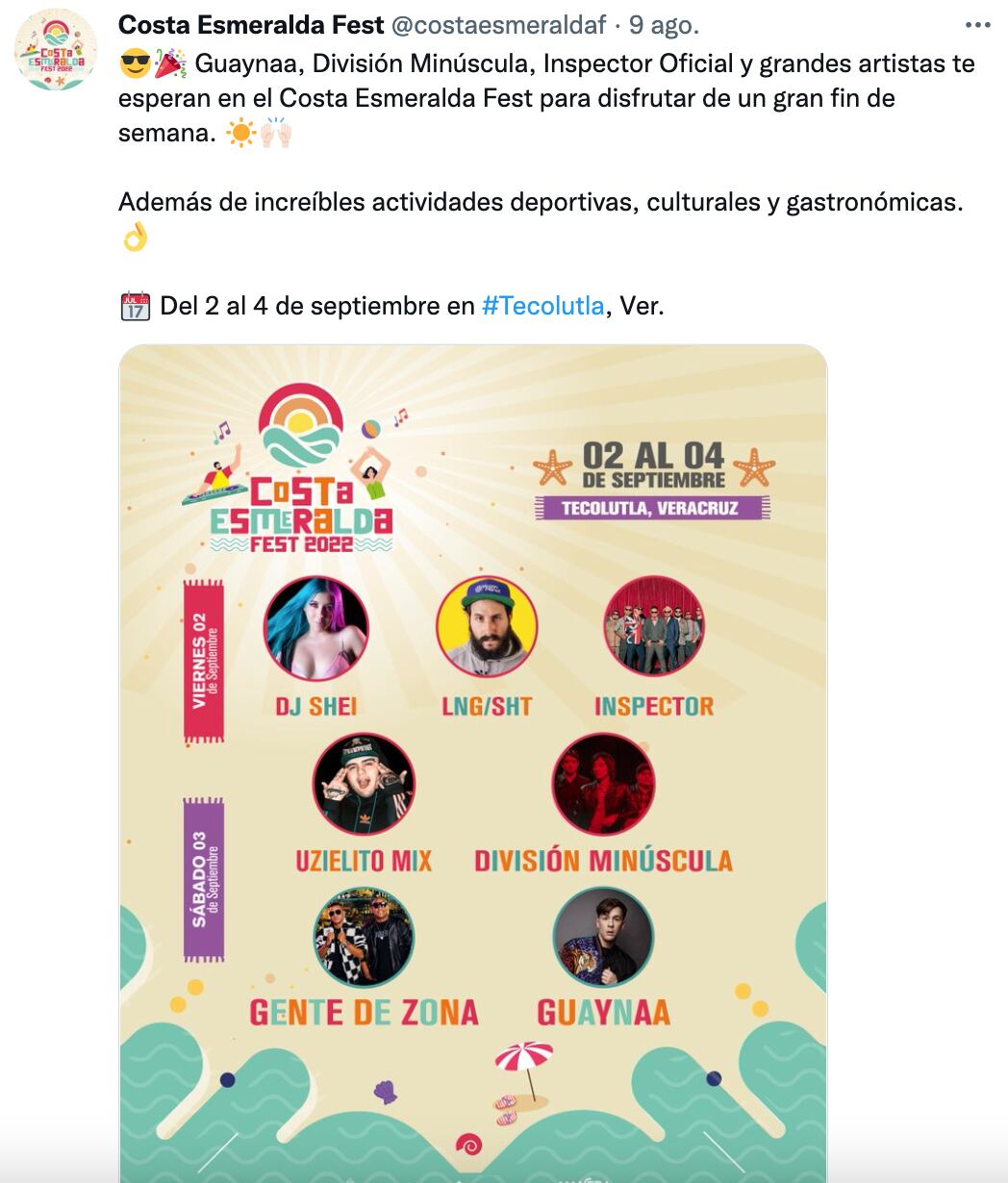Click the Gente de Zona photo
The width and height of the screenshot is (1008, 1183).
click(x=364, y=938)
